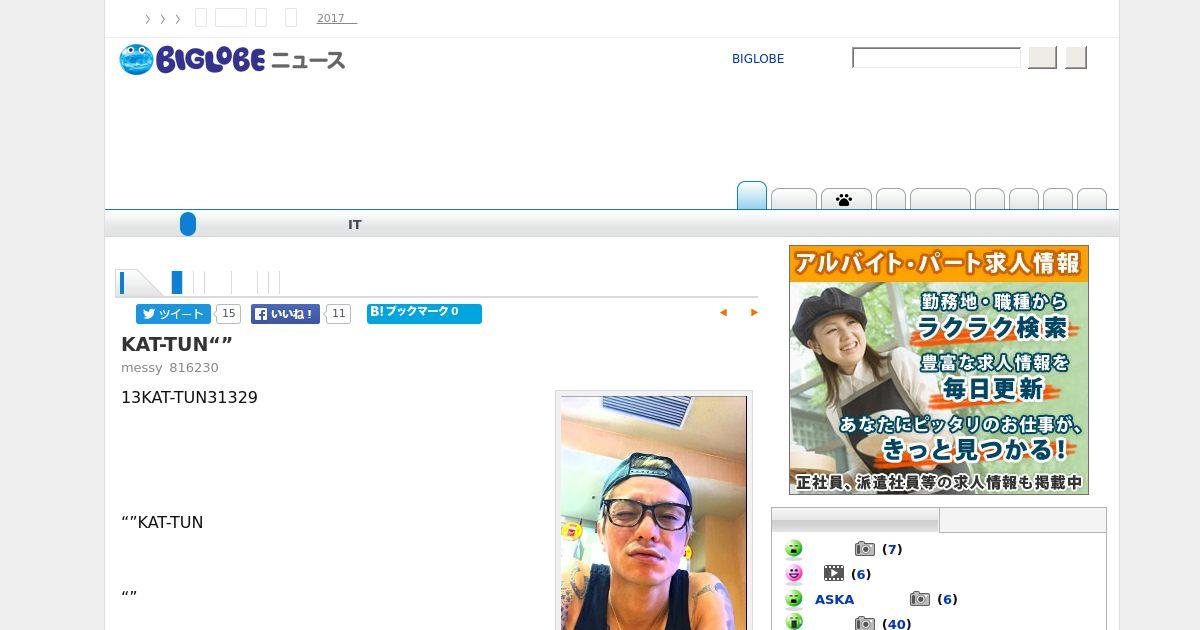Open the IT section in the sub-navigation bar
This screenshot has height=630, width=1200.
[x=355, y=225]
